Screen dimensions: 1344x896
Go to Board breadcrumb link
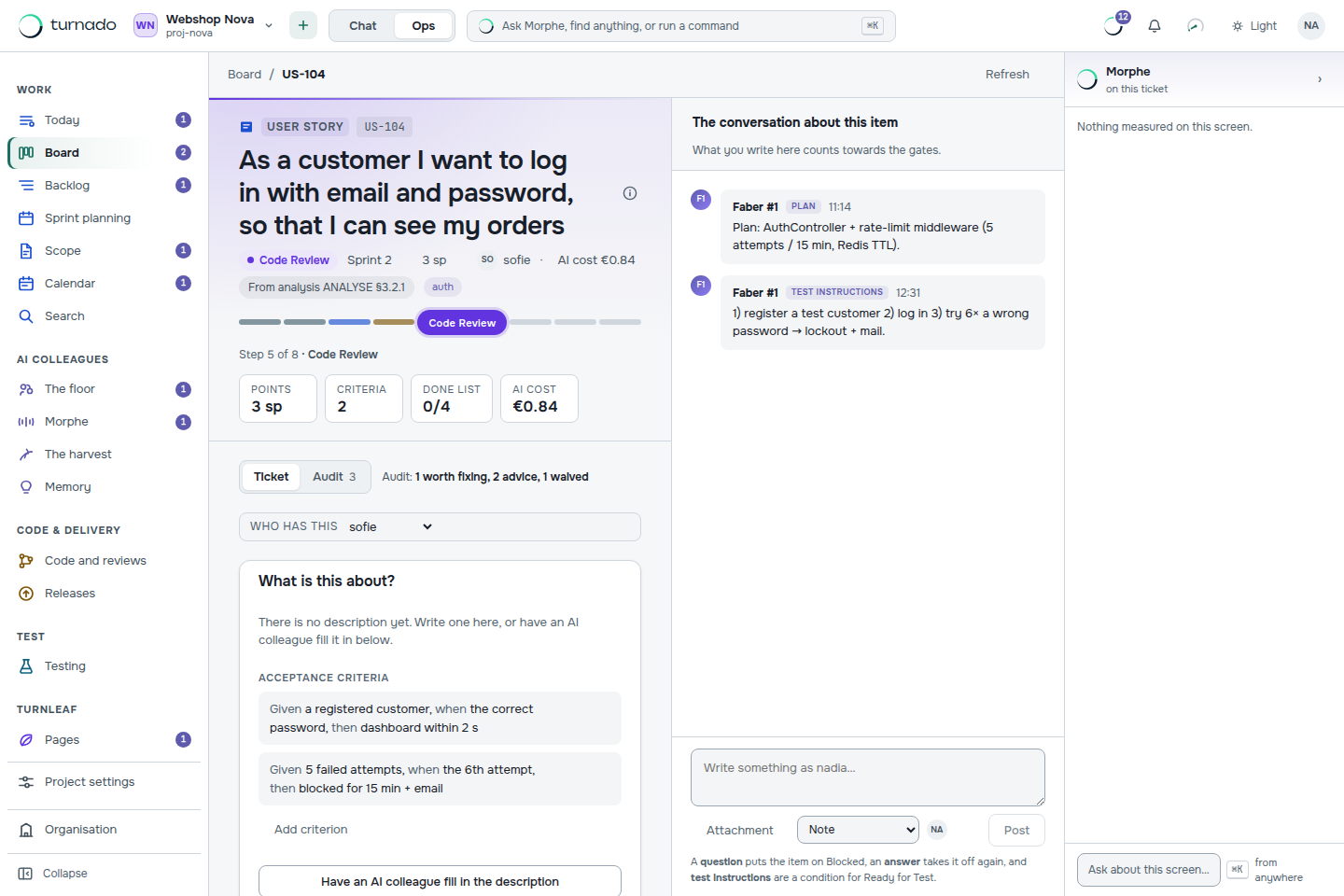245,75
